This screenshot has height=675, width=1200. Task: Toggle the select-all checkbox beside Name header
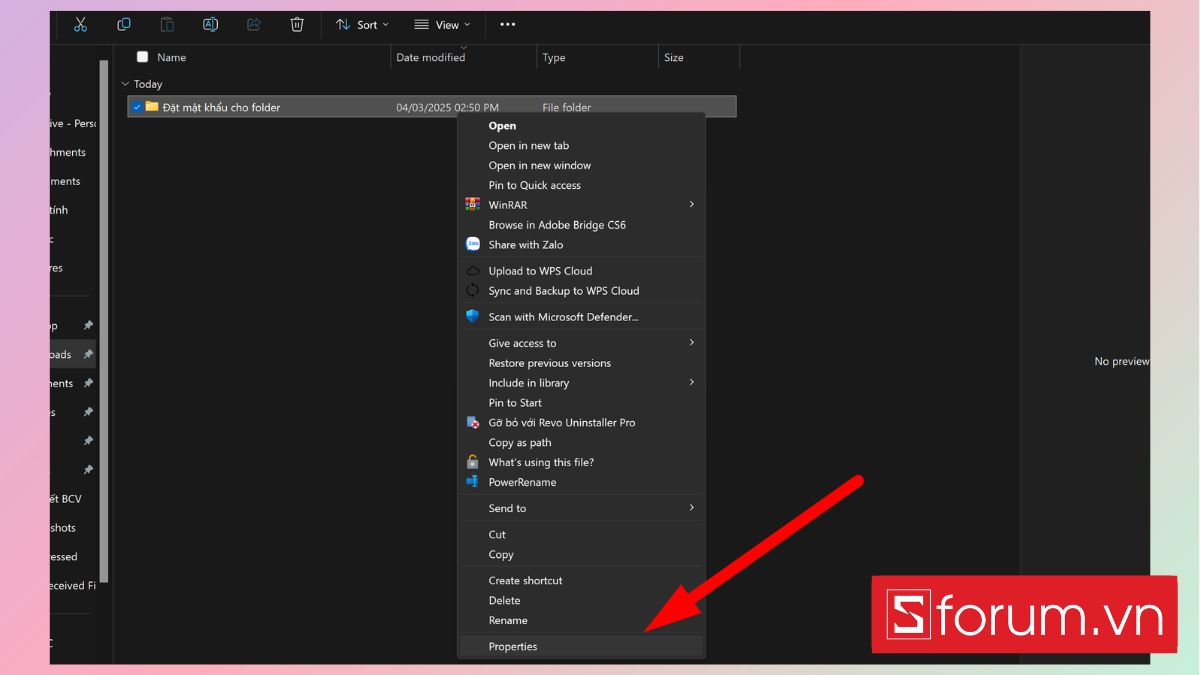(142, 57)
